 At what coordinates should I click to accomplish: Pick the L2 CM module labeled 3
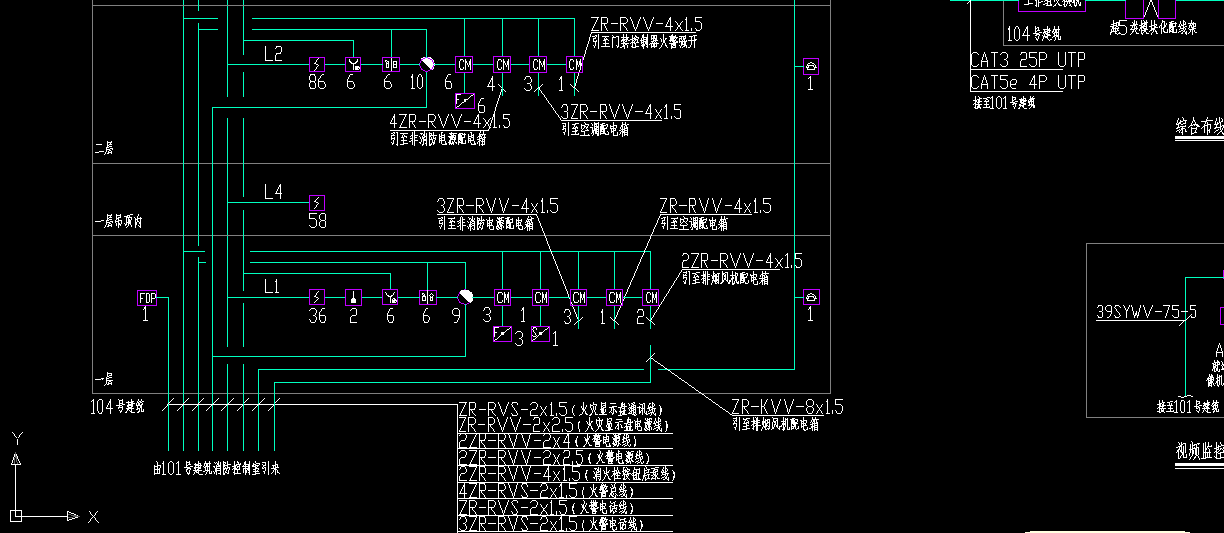point(539,65)
